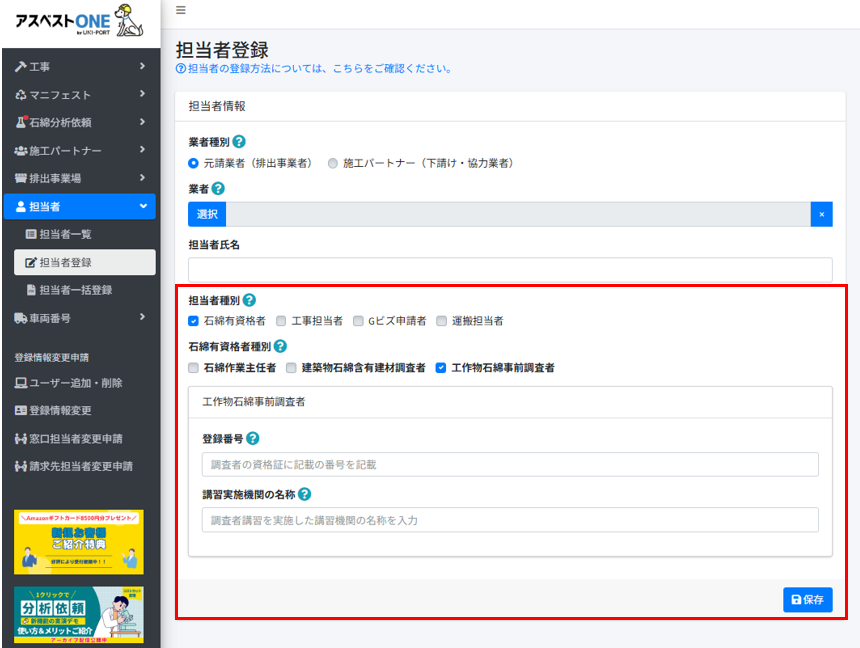Uncheck the 石綿有資格者 checkbox
The height and width of the screenshot is (648, 860).
pos(194,321)
